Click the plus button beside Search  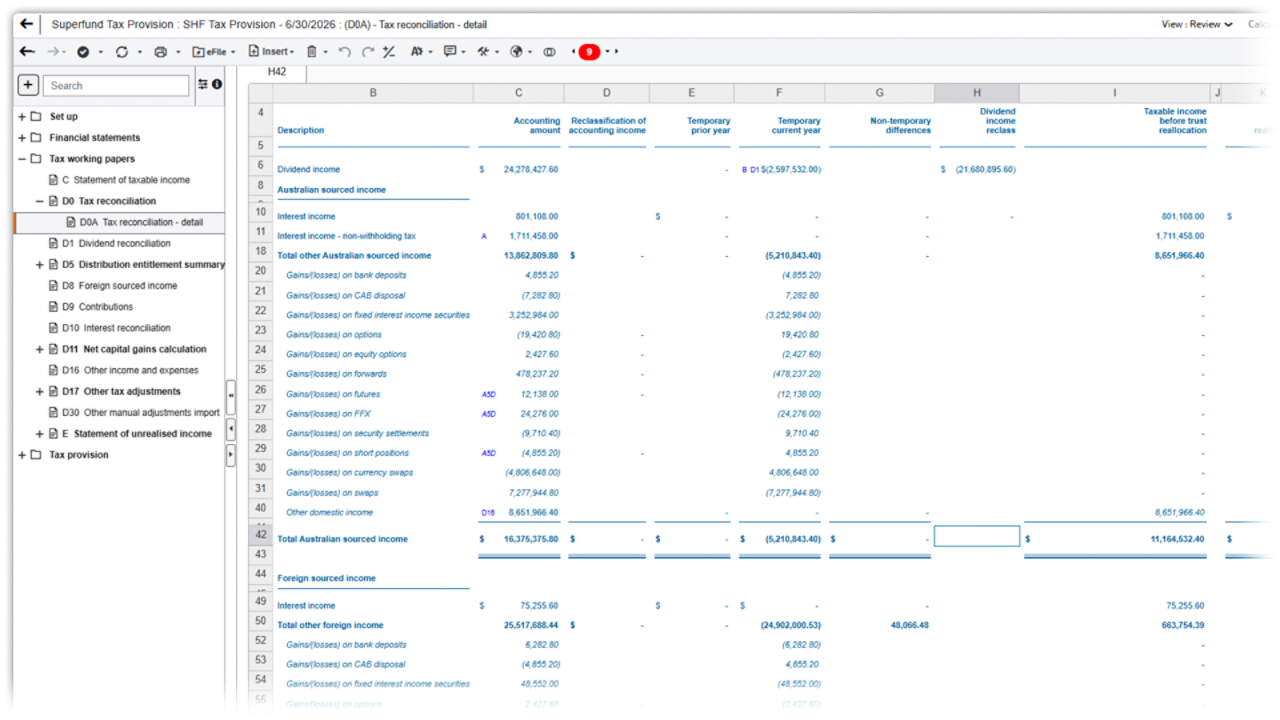[x=28, y=86]
